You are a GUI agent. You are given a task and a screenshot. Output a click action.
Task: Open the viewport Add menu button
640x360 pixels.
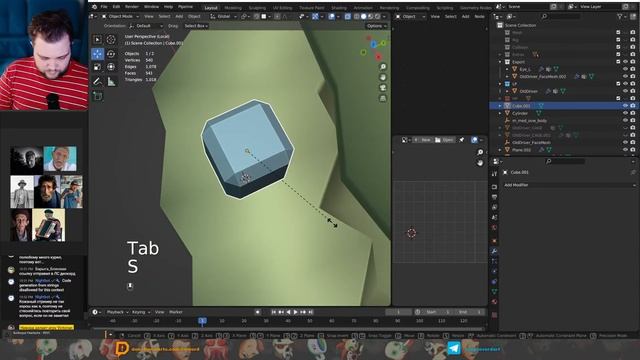coord(179,16)
